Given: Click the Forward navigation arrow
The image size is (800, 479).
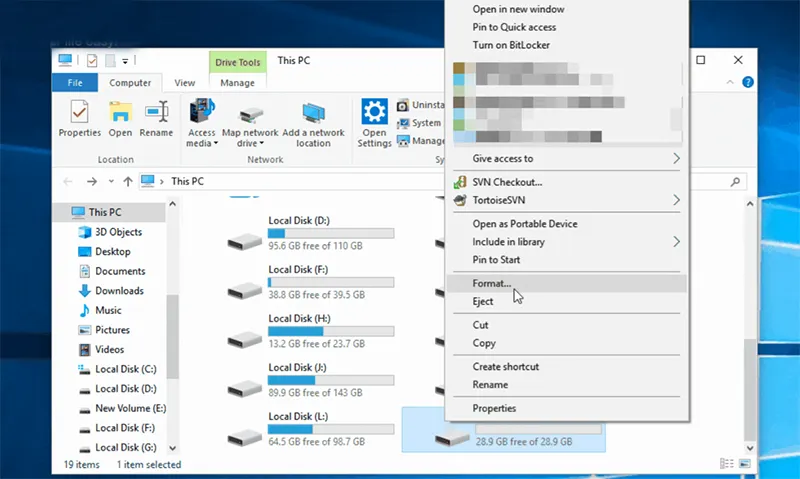Looking at the screenshot, I should 92,182.
